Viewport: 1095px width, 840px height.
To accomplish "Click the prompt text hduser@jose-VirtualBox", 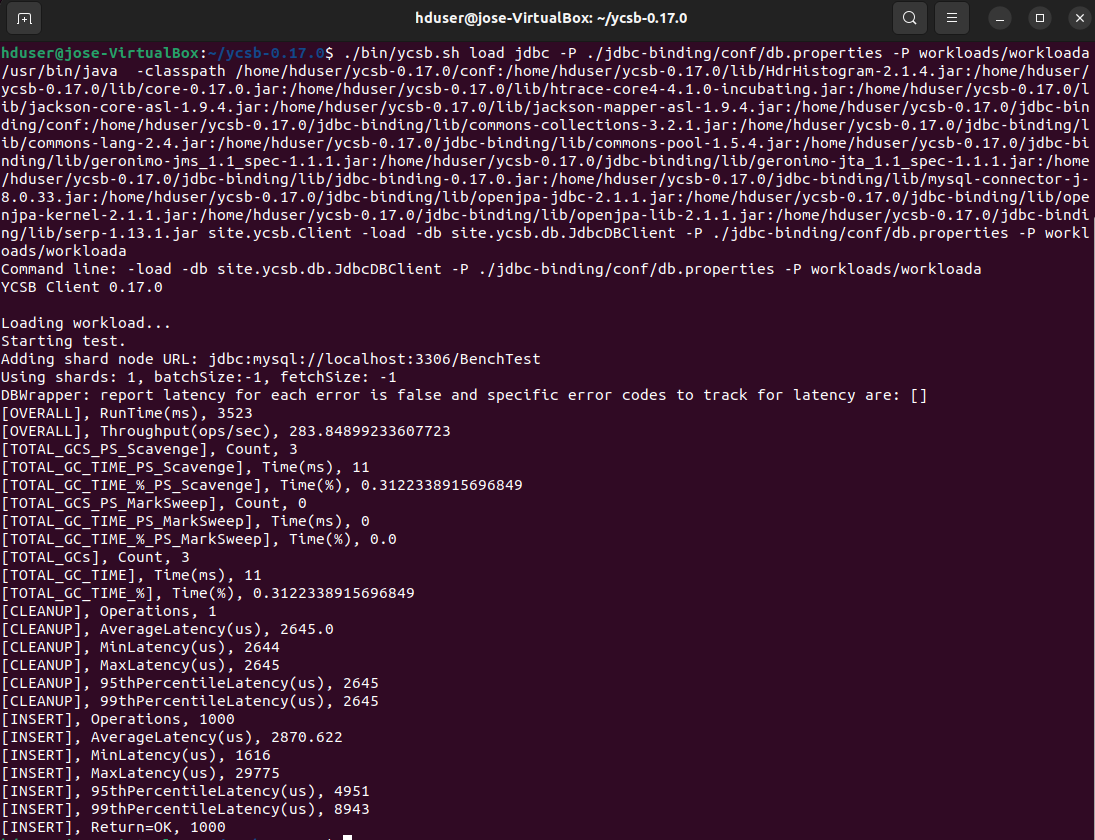I will (100, 53).
